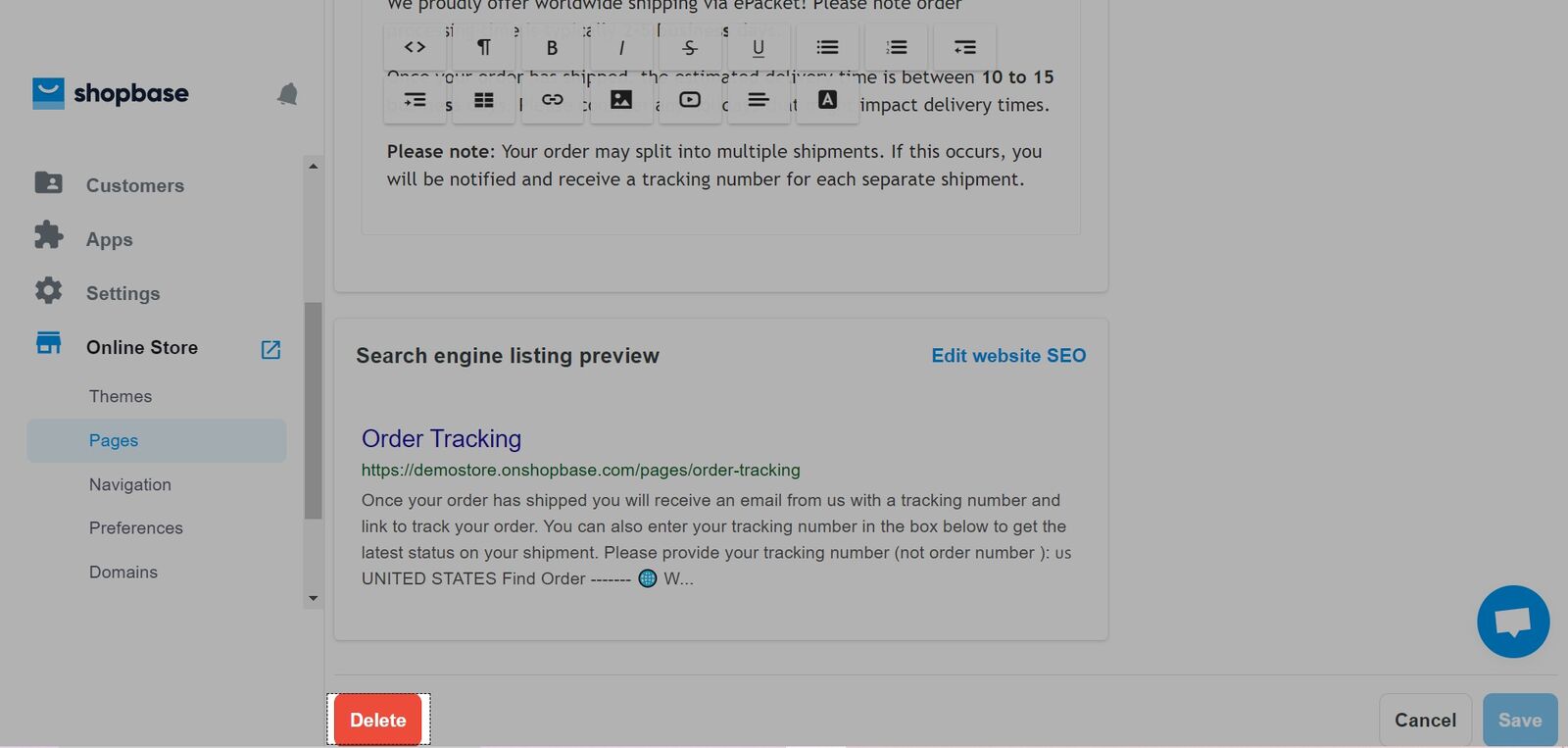Open text color tool
This screenshot has width=1568, height=748.
click(x=827, y=100)
